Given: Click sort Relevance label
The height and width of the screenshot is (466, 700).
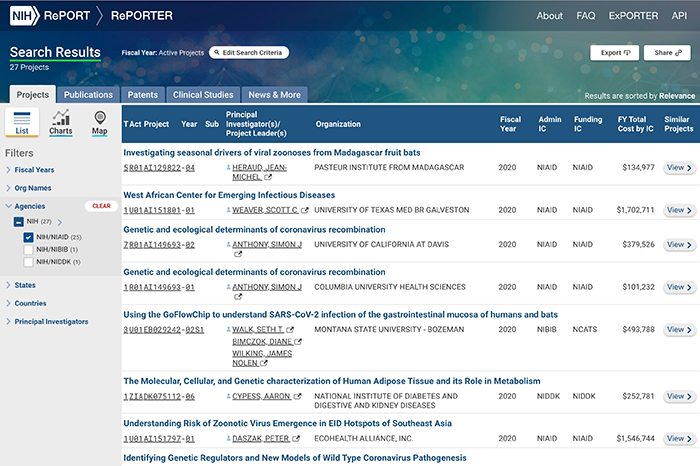Looking at the screenshot, I should pos(677,96).
